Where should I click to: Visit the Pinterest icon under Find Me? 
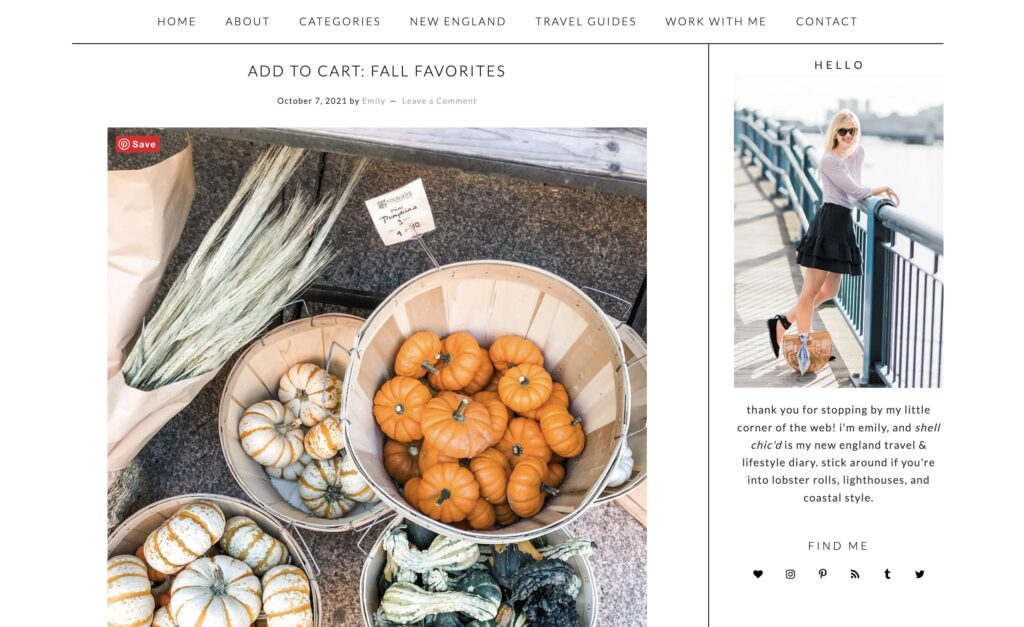[822, 574]
